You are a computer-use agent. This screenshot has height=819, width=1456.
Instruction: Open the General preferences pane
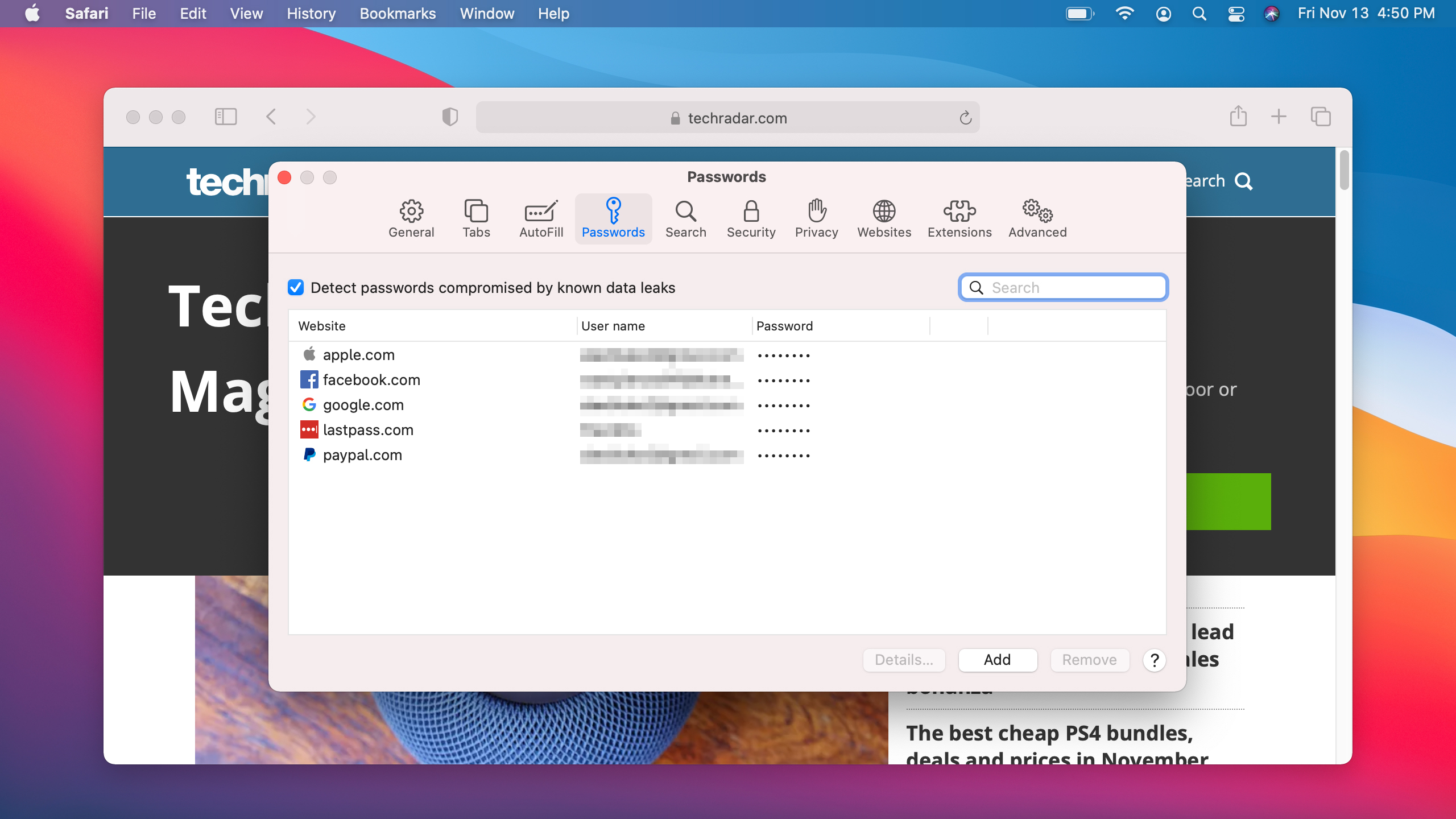(411, 219)
